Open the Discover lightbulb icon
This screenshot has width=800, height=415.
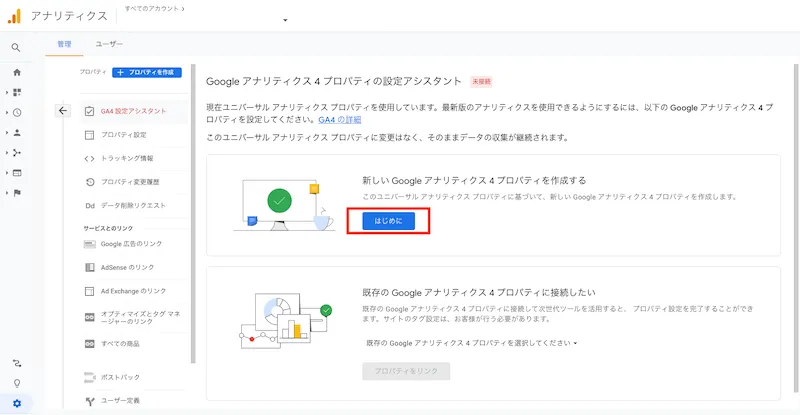(x=17, y=383)
